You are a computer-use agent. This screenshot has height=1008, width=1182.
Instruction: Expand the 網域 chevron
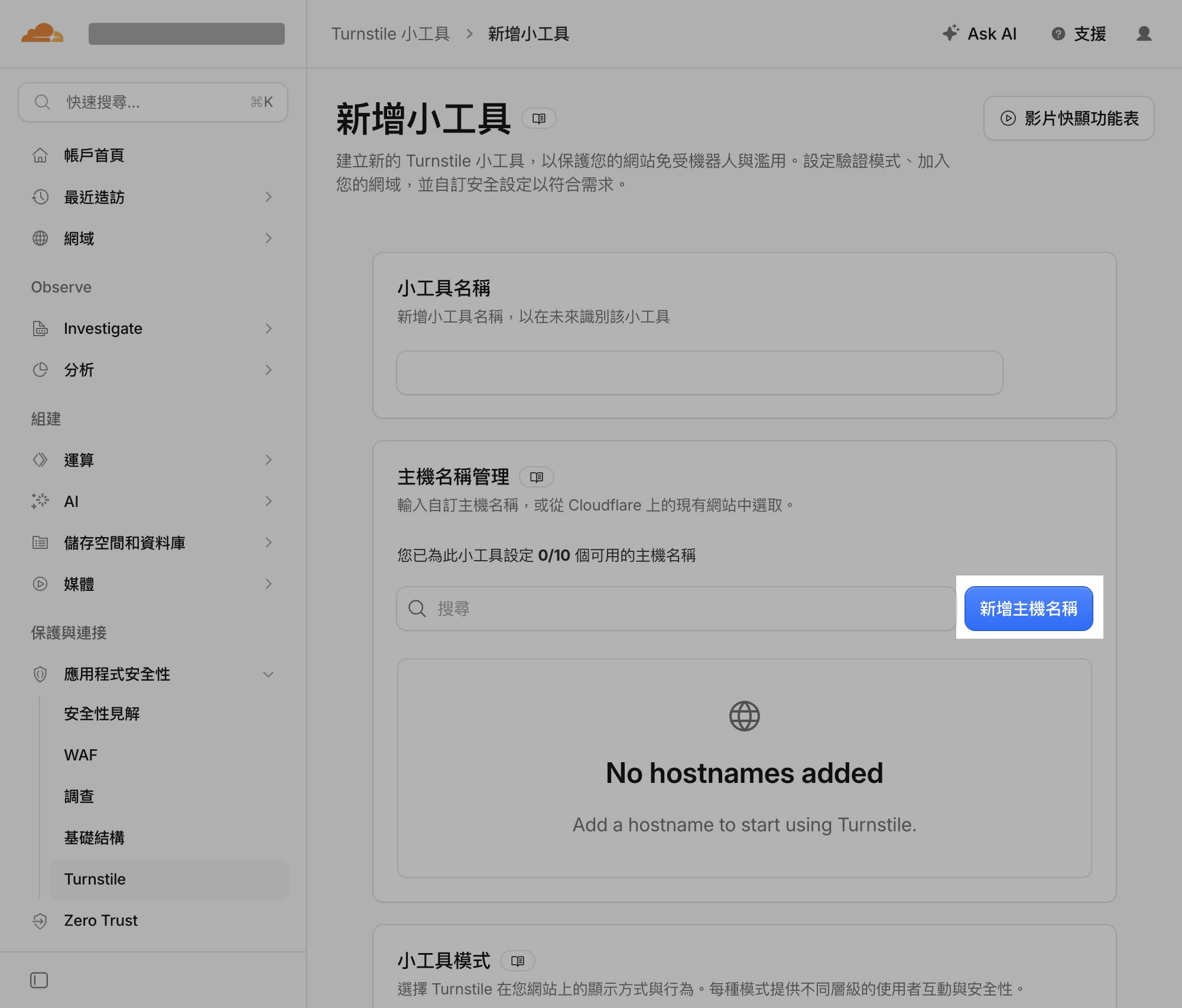click(x=268, y=238)
